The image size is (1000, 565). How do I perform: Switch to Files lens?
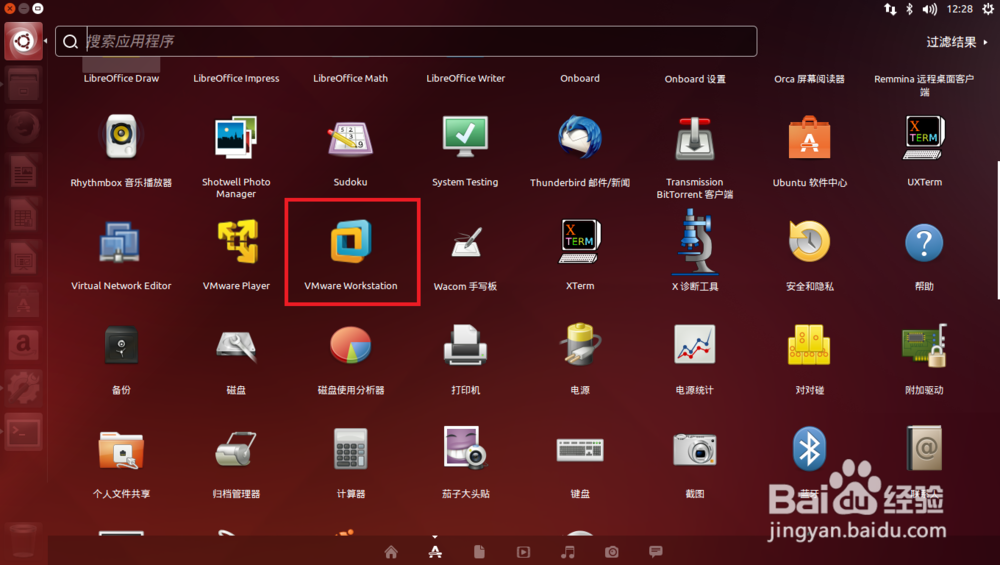pos(479,552)
